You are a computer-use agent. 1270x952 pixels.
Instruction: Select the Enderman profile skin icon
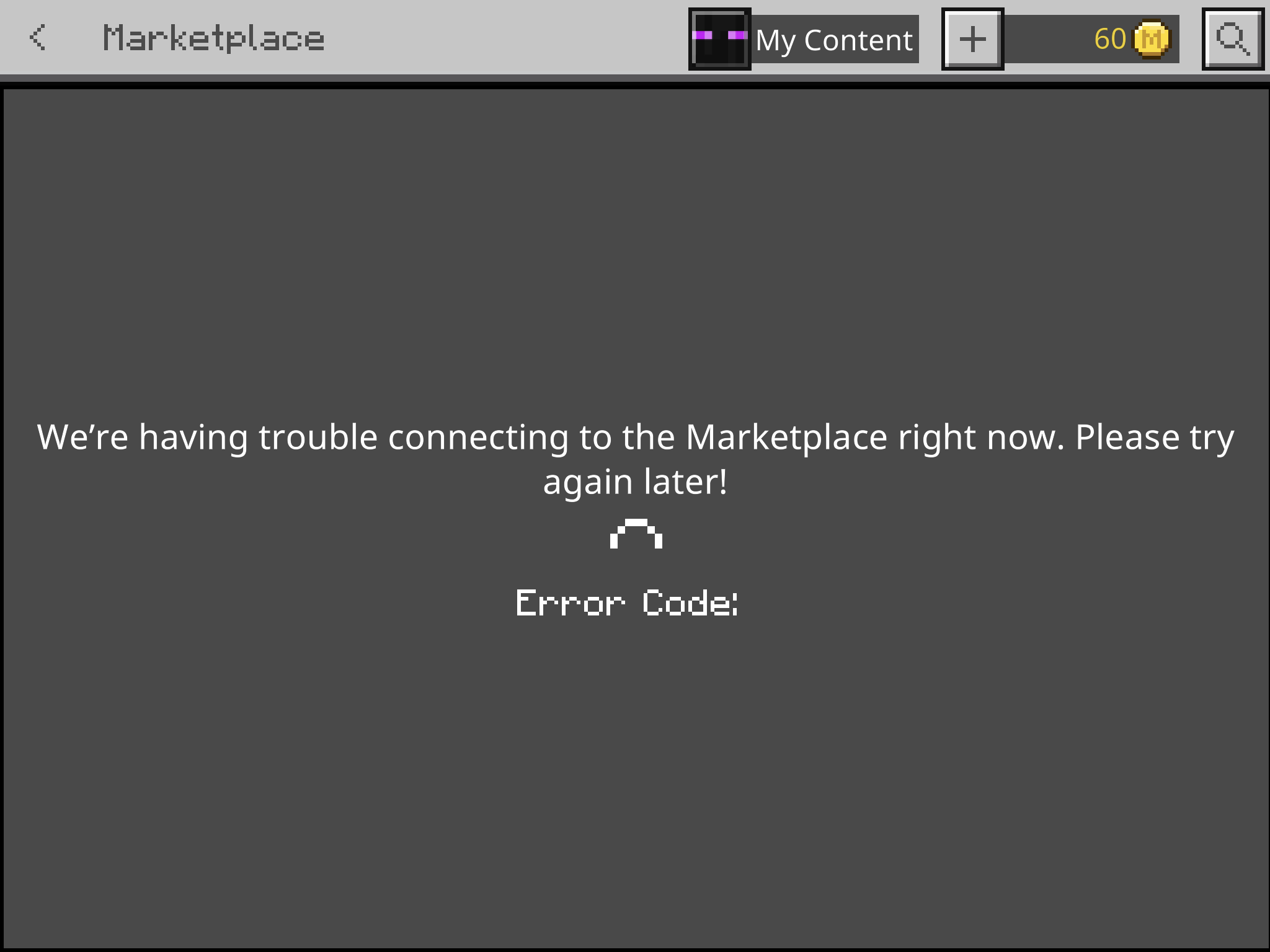click(x=719, y=39)
